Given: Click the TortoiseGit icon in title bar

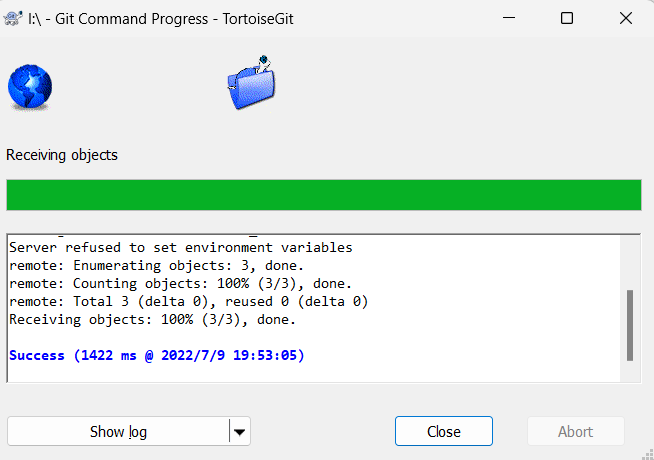Looking at the screenshot, I should (15, 18).
